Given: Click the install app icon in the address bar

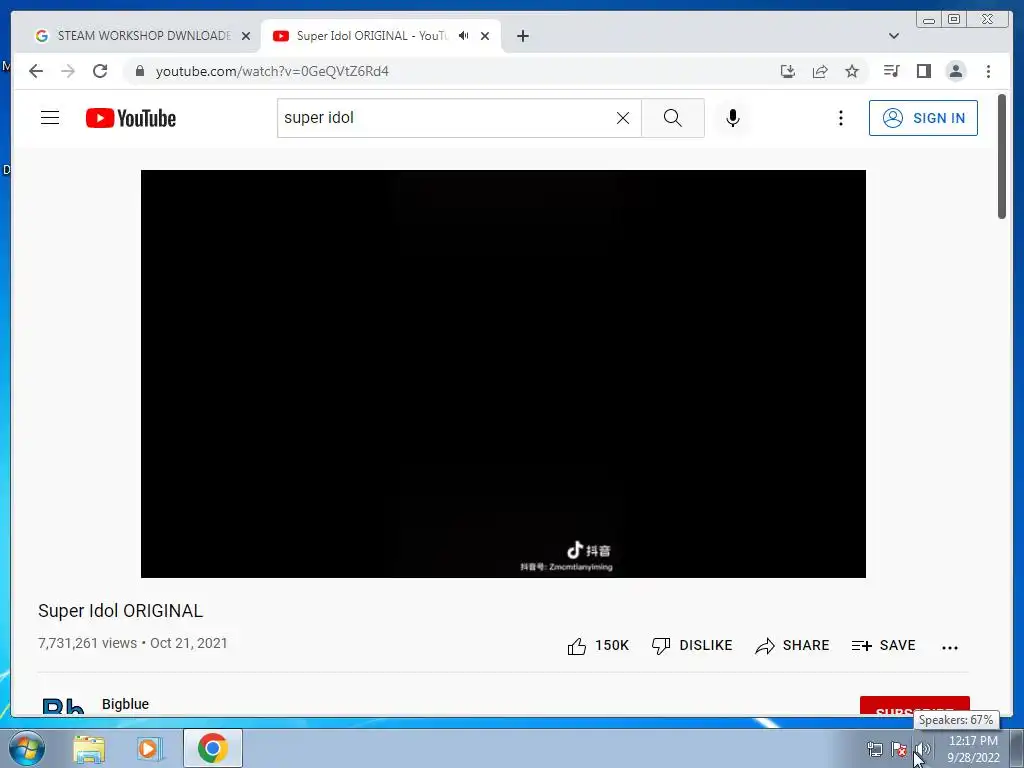Looking at the screenshot, I should (x=788, y=71).
